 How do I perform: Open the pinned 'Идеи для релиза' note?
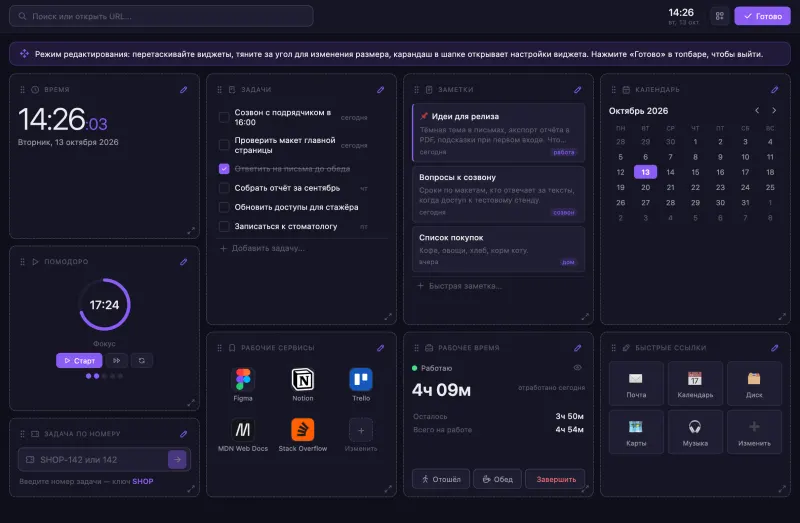[x=498, y=133]
